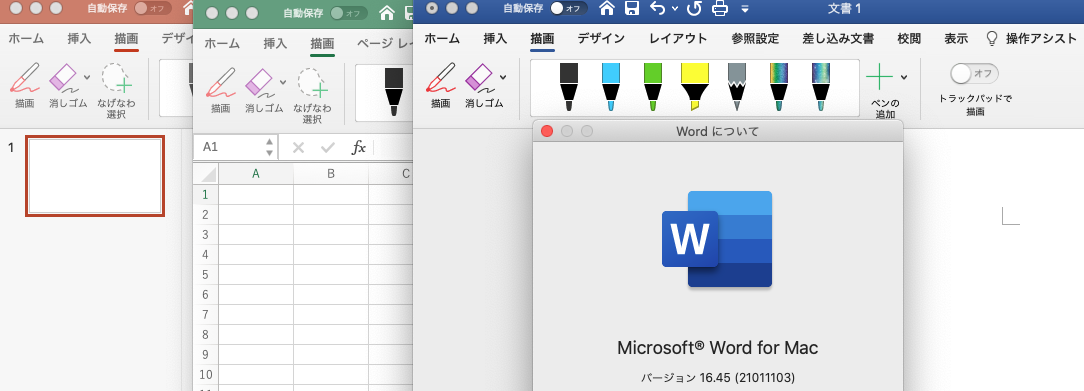Select the black pen in Word
The image size is (1084, 391).
568,87
